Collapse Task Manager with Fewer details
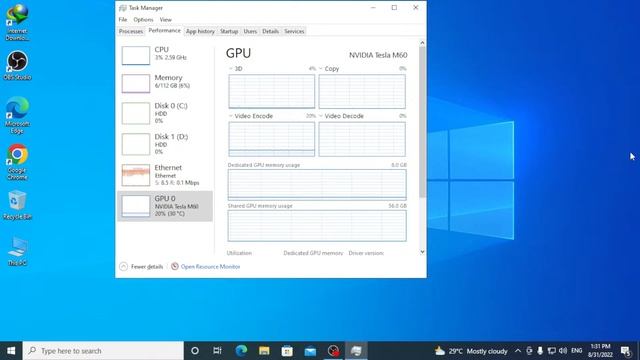The image size is (640, 360). (x=141, y=267)
